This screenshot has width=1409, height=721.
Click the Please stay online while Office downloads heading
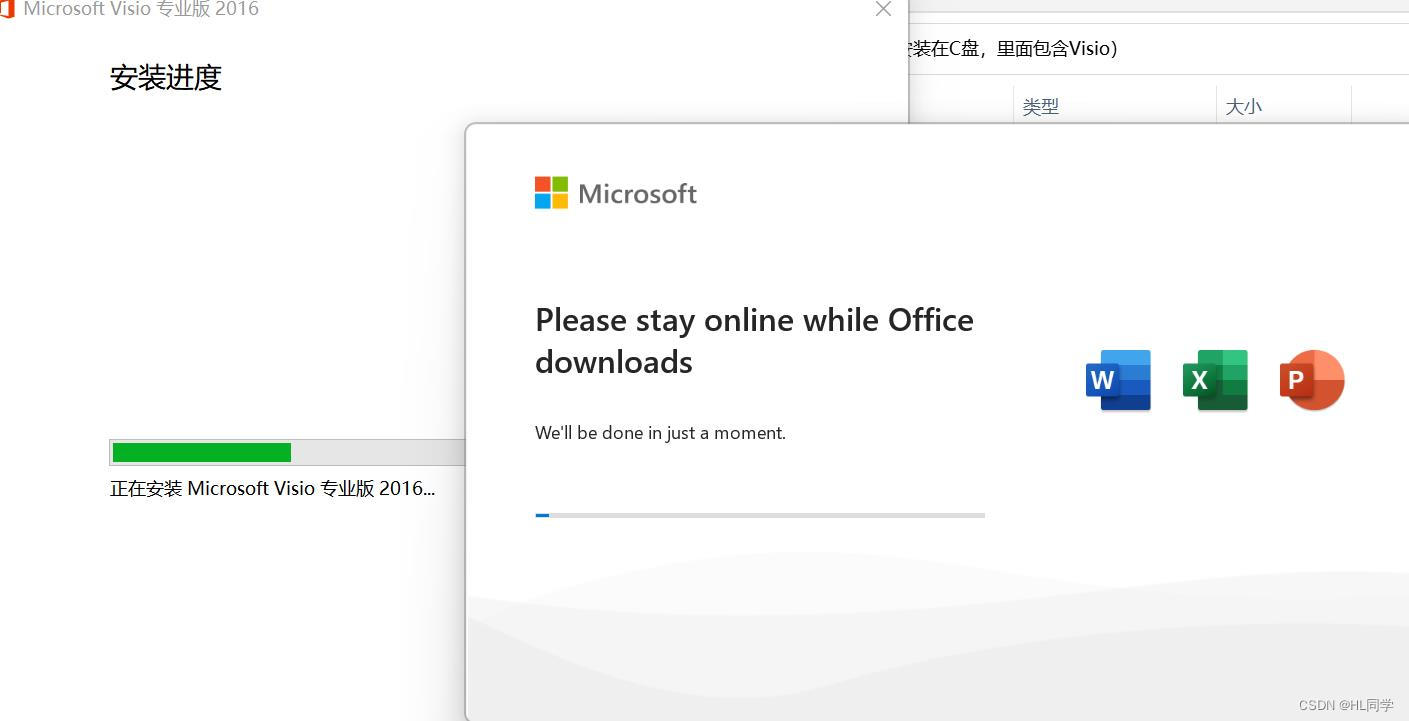pos(754,340)
